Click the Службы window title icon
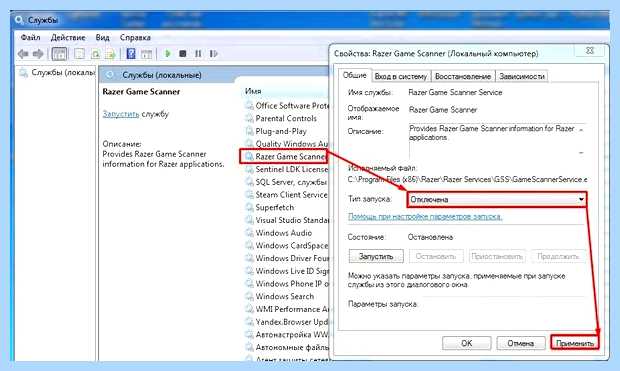620x371 pixels. click(x=19, y=19)
